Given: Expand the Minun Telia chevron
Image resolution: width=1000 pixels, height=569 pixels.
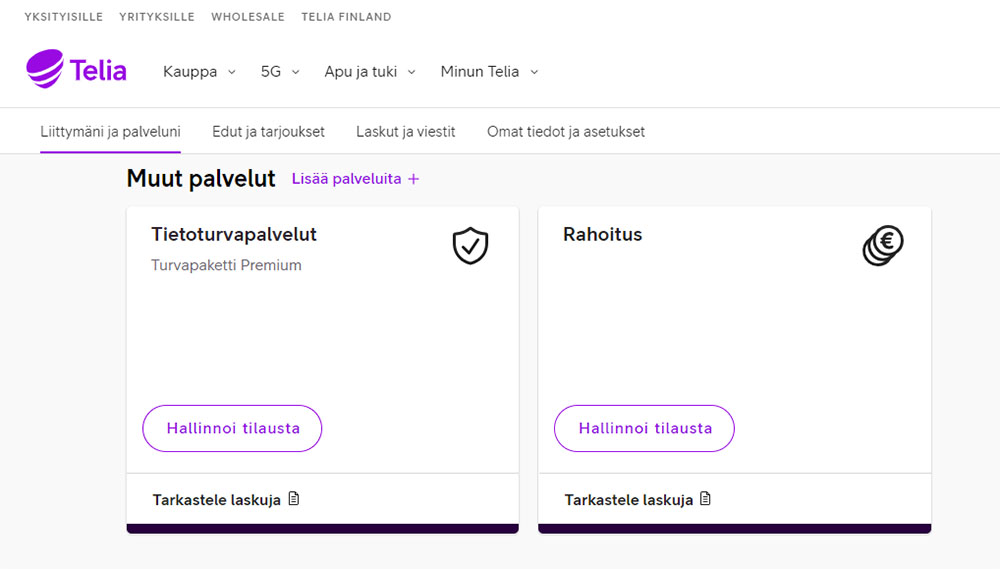Looking at the screenshot, I should (534, 72).
